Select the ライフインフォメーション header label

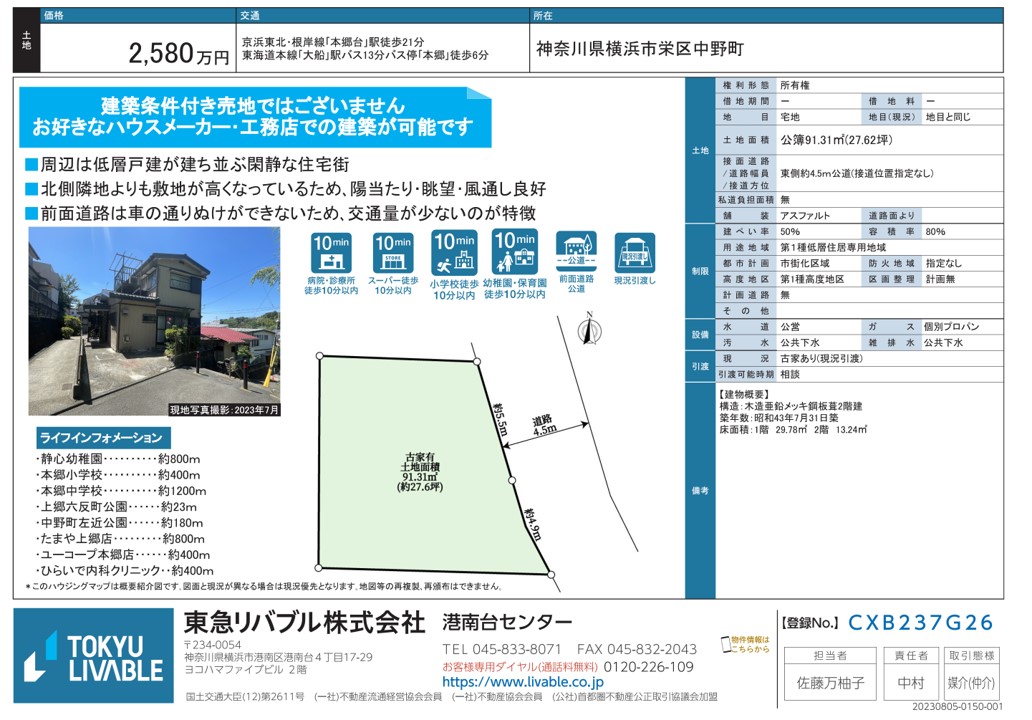click(x=100, y=438)
